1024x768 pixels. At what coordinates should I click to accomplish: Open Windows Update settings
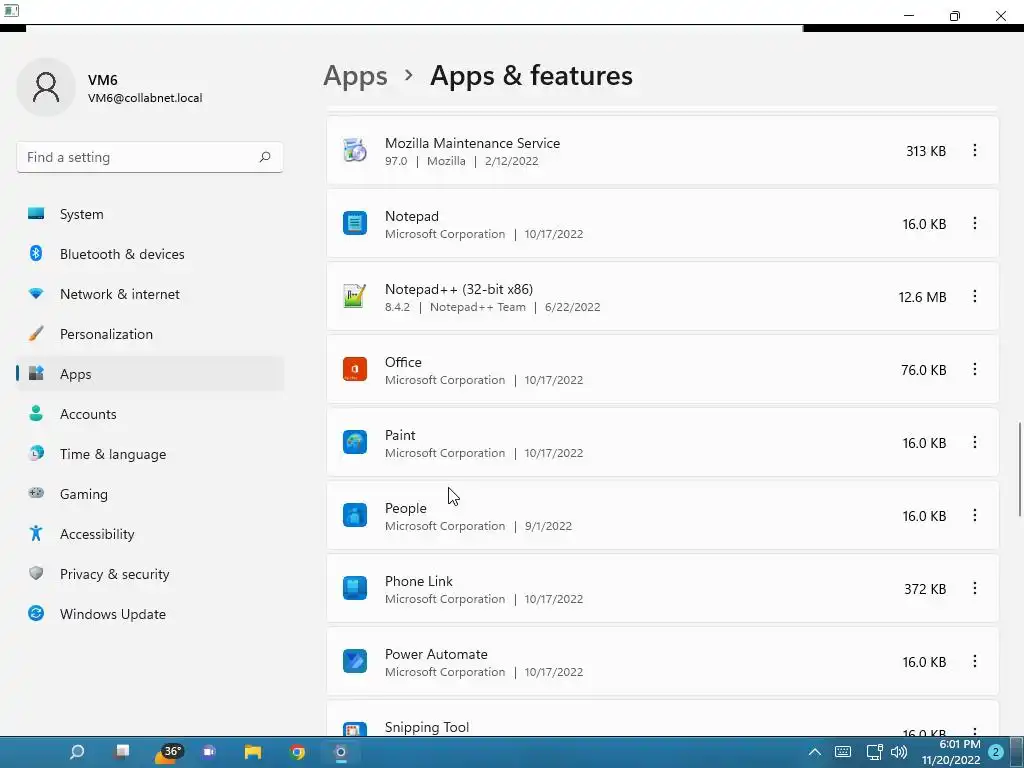[150, 614]
